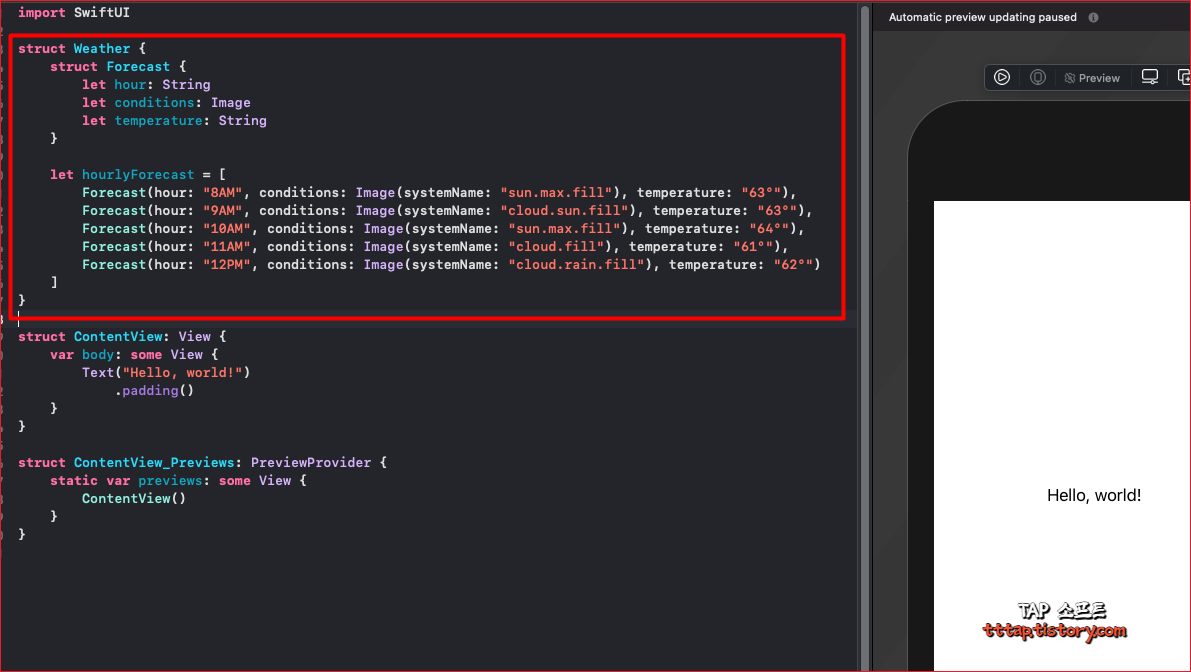Click the "61°" temperature string
The width and height of the screenshot is (1191, 672).
[753, 247]
